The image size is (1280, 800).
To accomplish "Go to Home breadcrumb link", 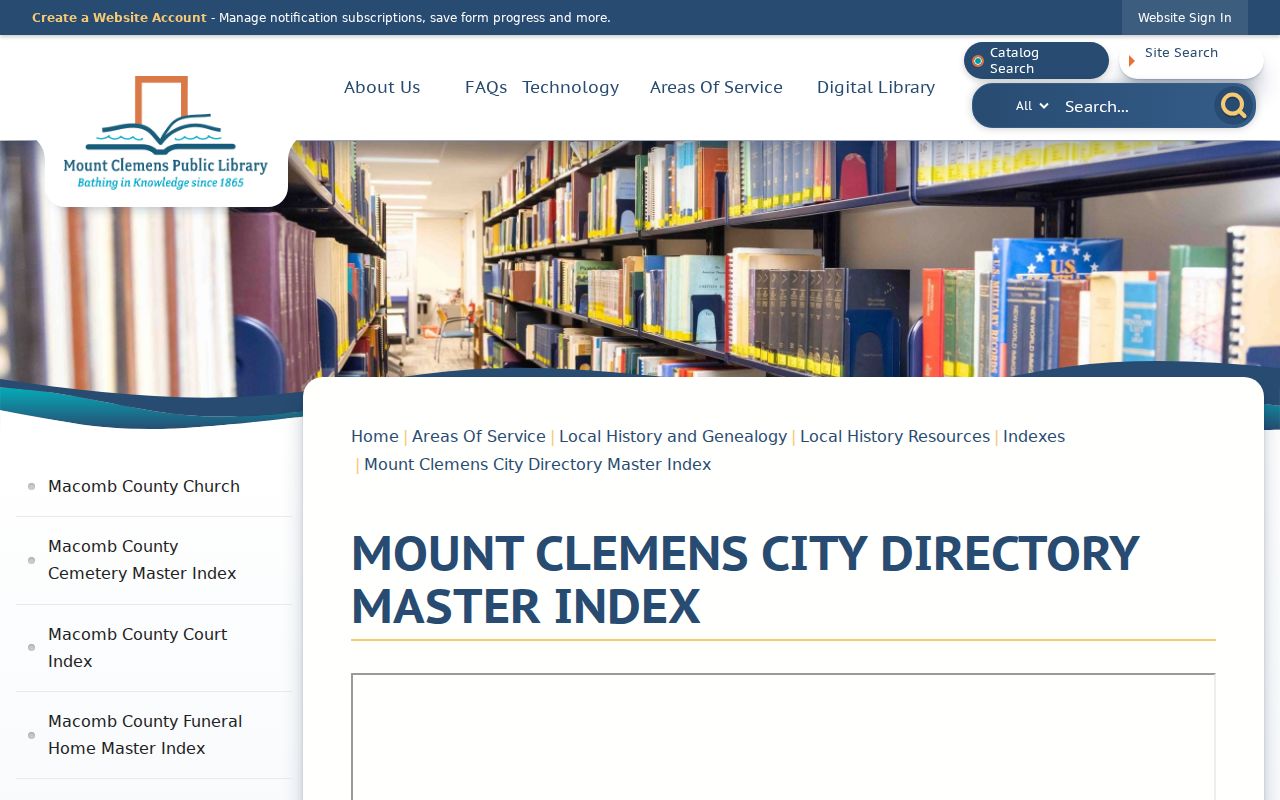I will pos(375,436).
